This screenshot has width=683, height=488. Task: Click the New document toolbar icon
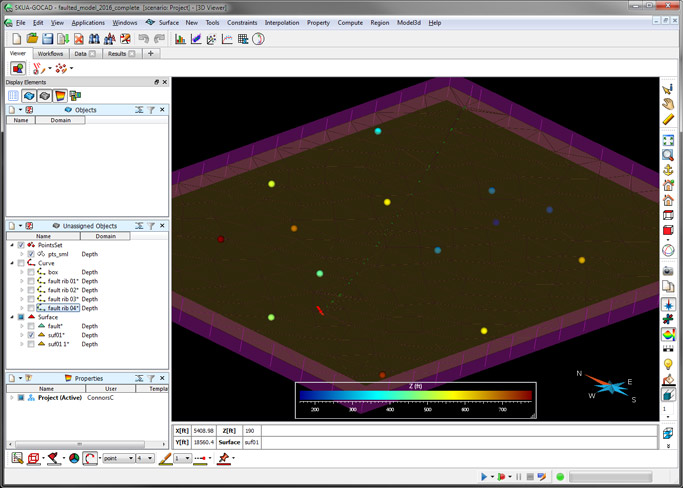pos(17,39)
